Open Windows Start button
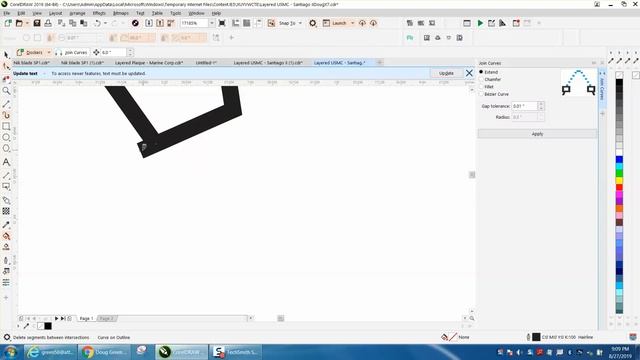Viewport: 640px width, 360px height. point(11,352)
